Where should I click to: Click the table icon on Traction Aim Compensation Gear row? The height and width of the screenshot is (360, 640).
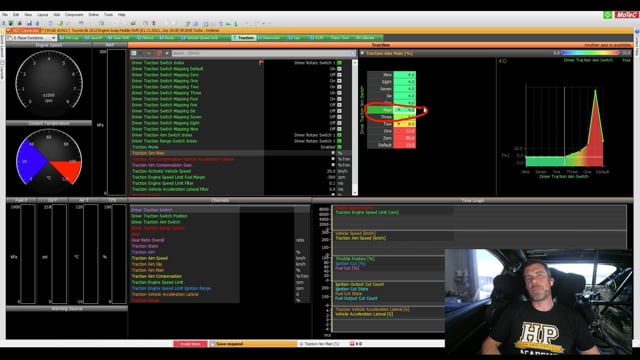[333, 165]
